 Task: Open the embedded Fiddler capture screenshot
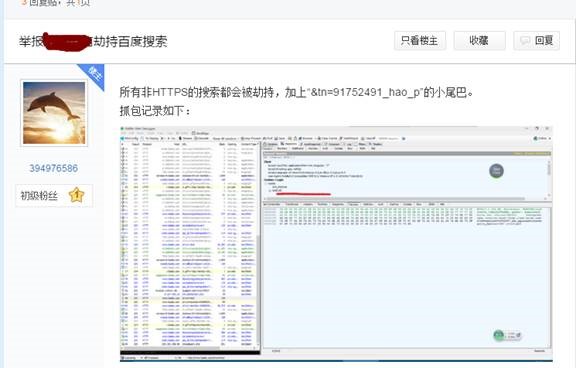tap(336, 243)
